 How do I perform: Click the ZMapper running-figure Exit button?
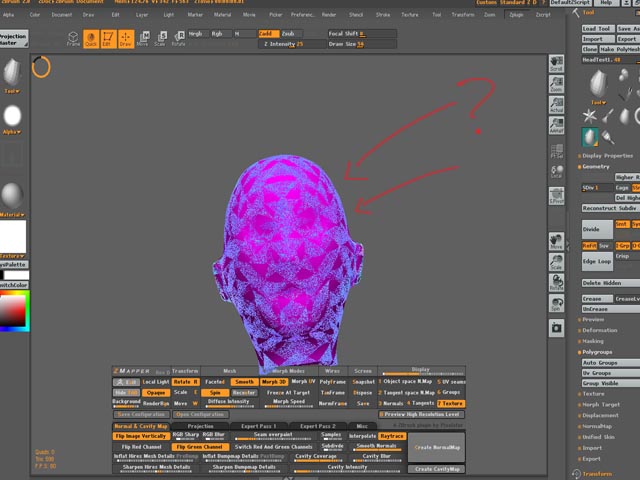coord(127,382)
